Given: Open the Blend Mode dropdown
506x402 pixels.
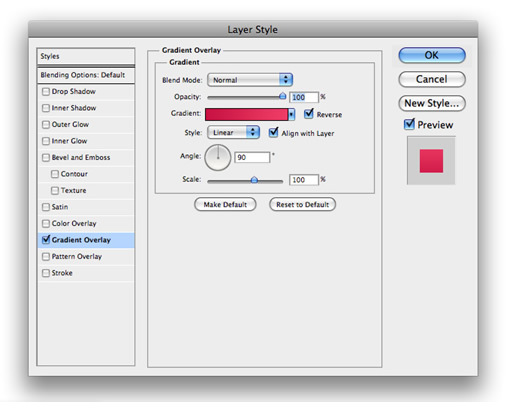Looking at the screenshot, I should tap(250, 80).
